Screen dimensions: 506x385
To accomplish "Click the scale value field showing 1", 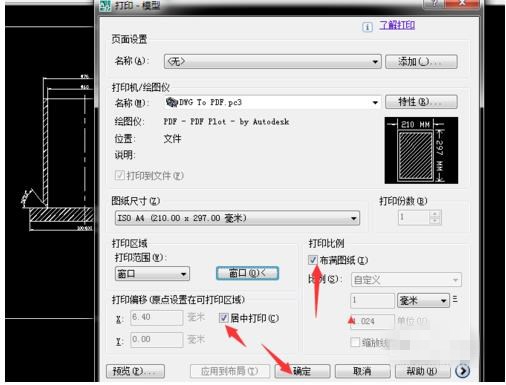I will pyautogui.click(x=372, y=300).
